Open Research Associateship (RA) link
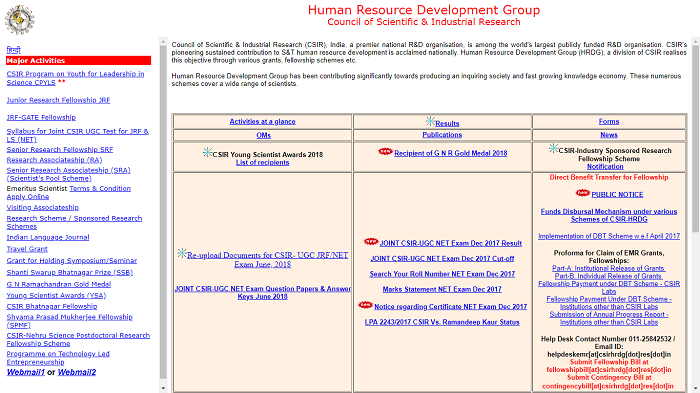The image size is (700, 393). 54,160
